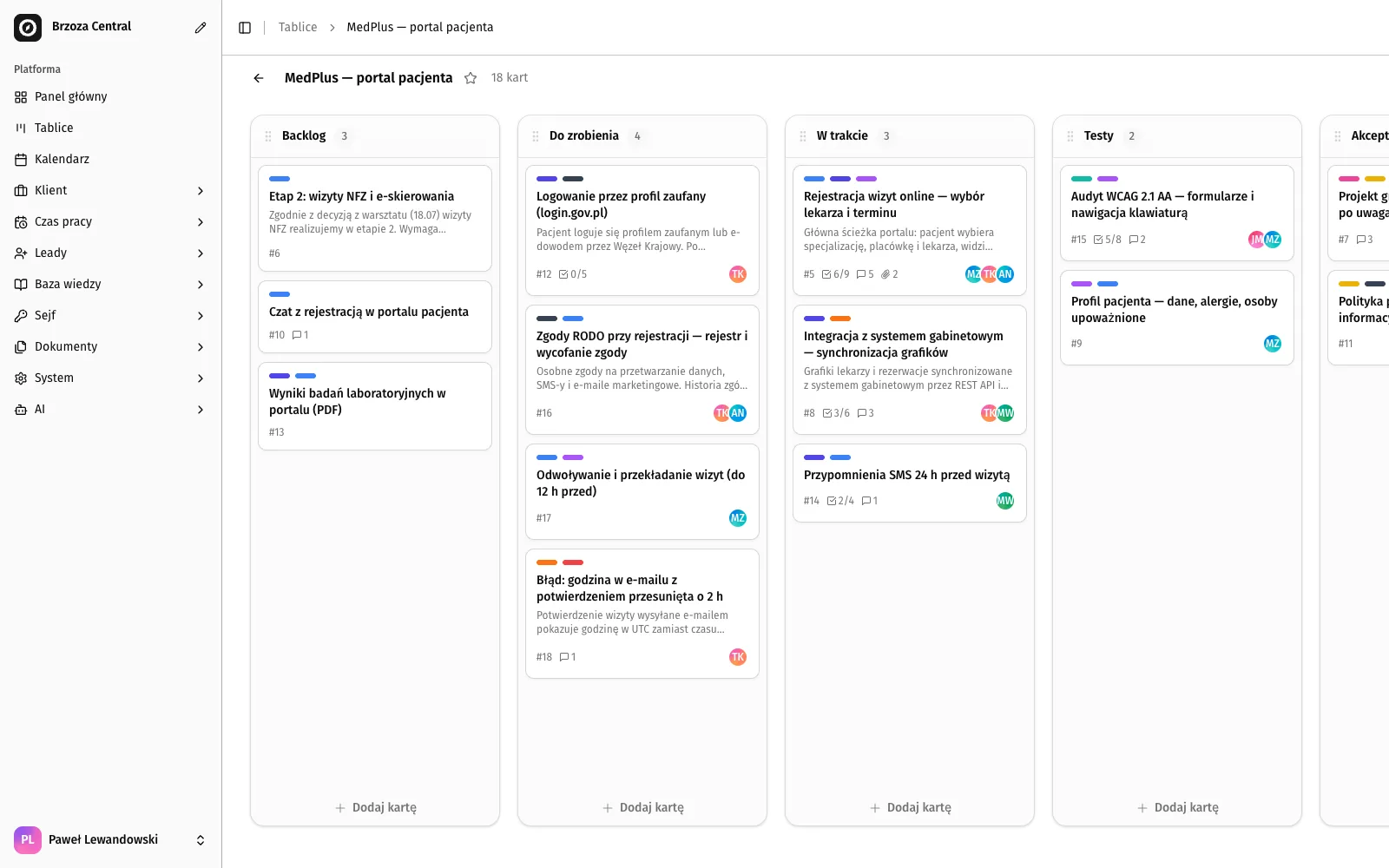Expand the AI submenu chevron
This screenshot has width=1389, height=868.
coord(201,410)
